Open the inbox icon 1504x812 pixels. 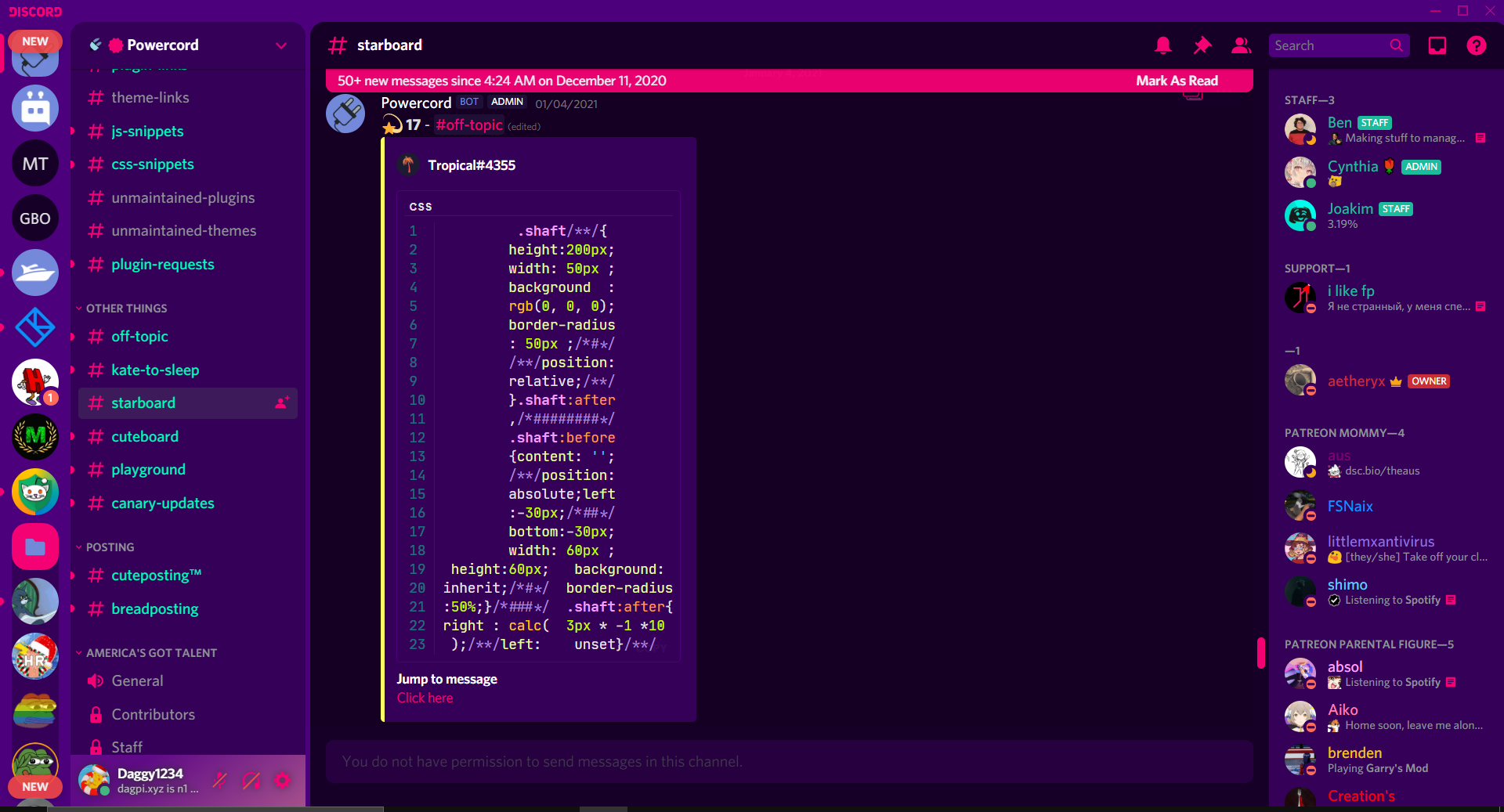[1437, 45]
